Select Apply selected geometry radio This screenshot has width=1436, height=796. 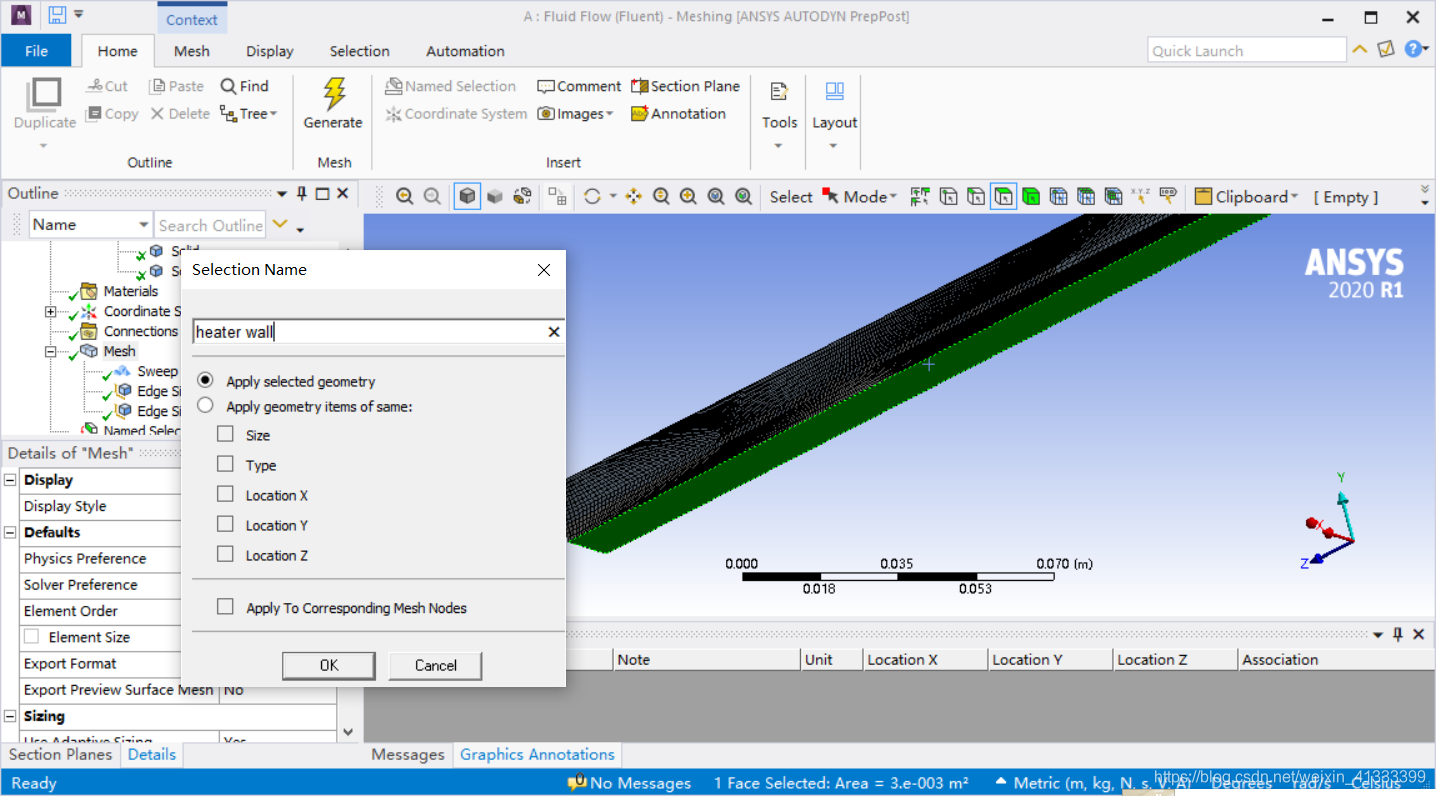tap(205, 380)
